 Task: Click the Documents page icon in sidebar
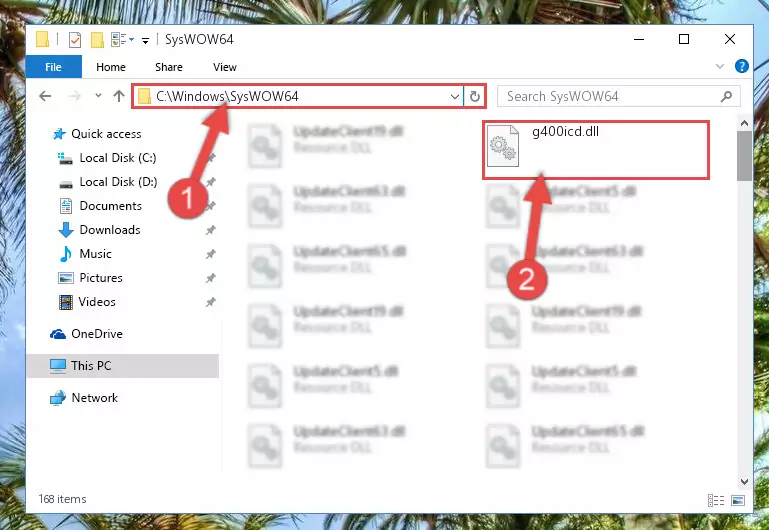coord(66,206)
